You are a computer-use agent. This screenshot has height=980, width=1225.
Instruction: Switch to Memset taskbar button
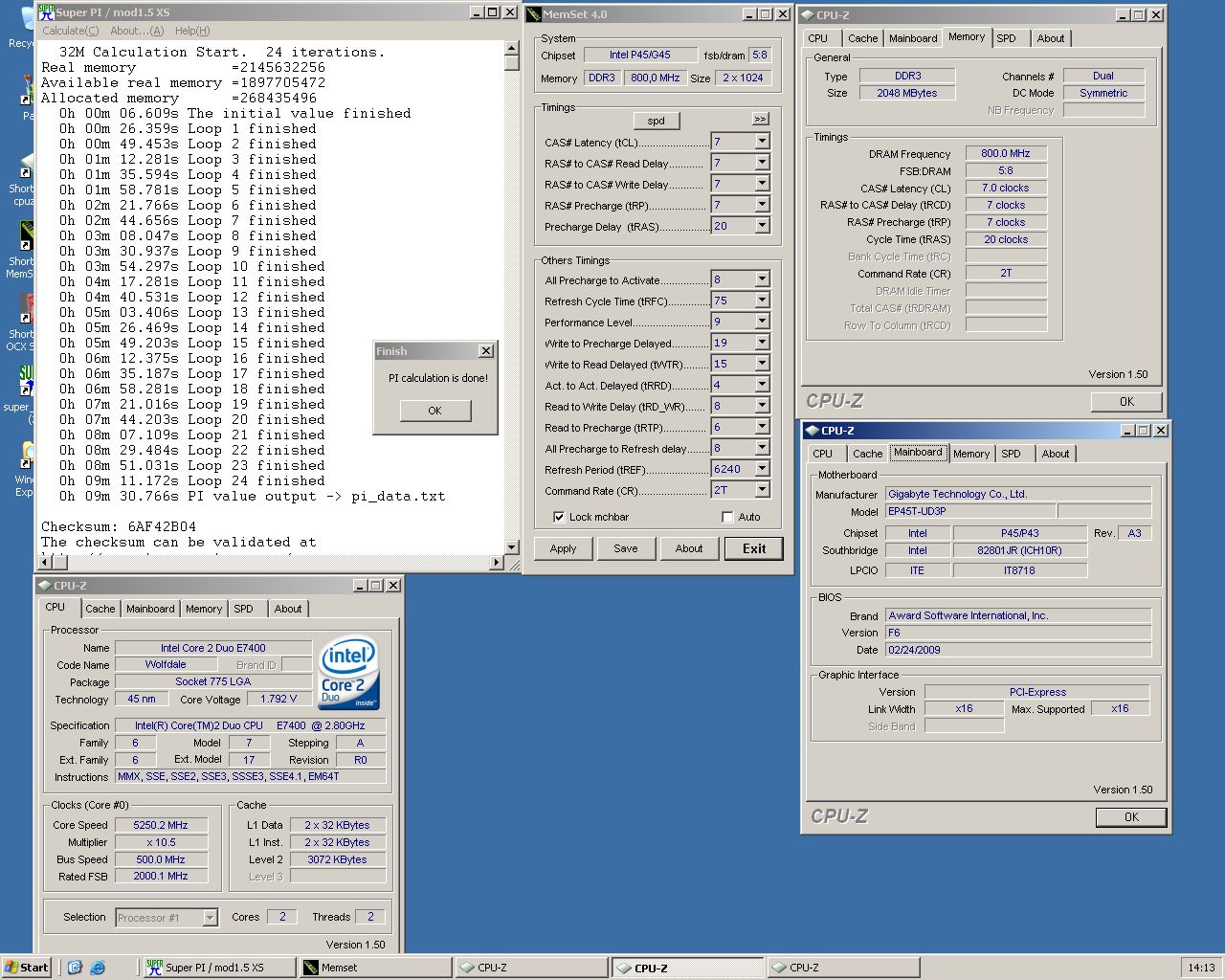pos(375,968)
